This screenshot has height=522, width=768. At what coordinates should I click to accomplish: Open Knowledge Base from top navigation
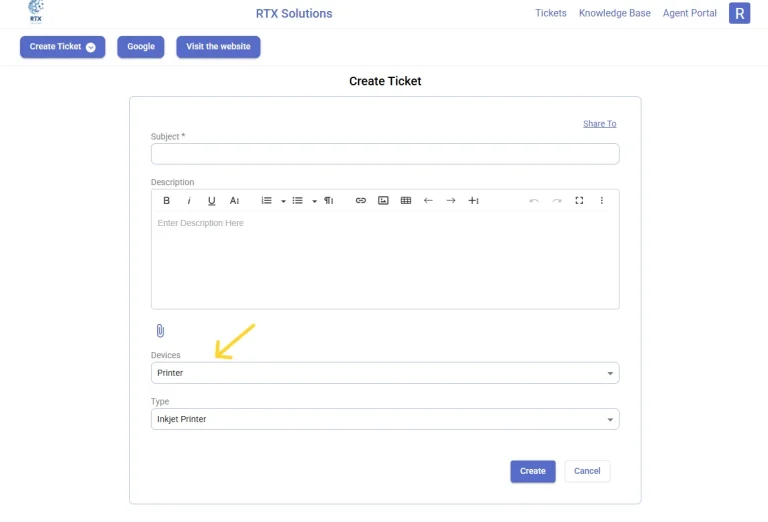pyautogui.click(x=615, y=13)
